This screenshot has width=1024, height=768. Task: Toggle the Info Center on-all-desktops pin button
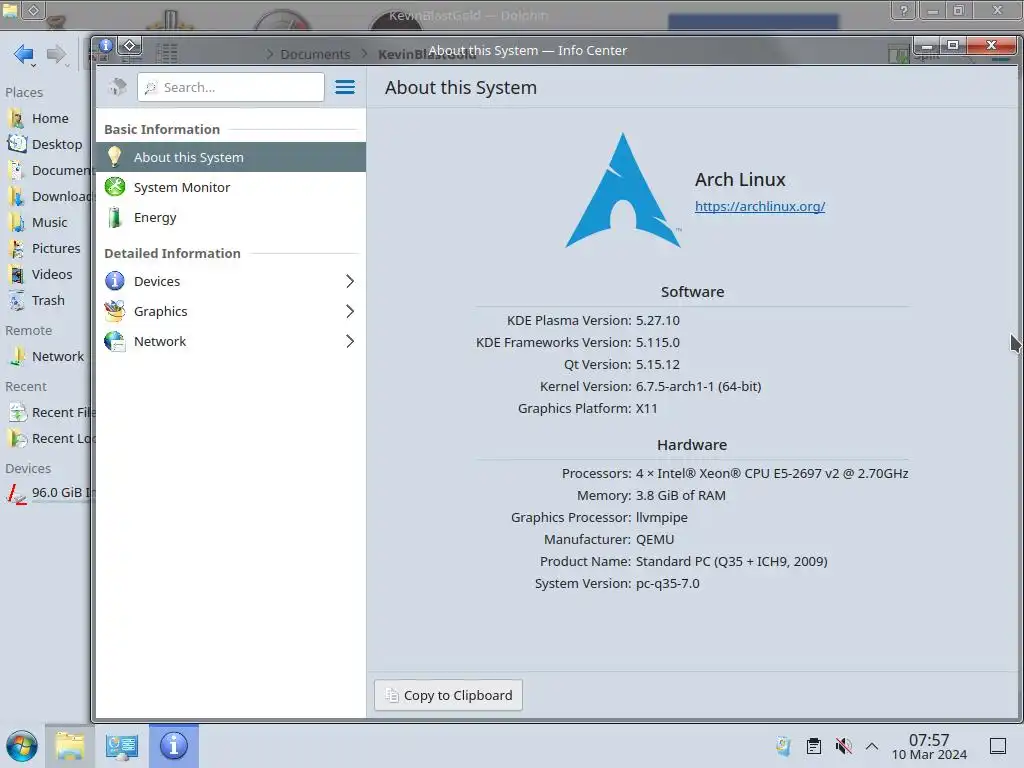(130, 46)
